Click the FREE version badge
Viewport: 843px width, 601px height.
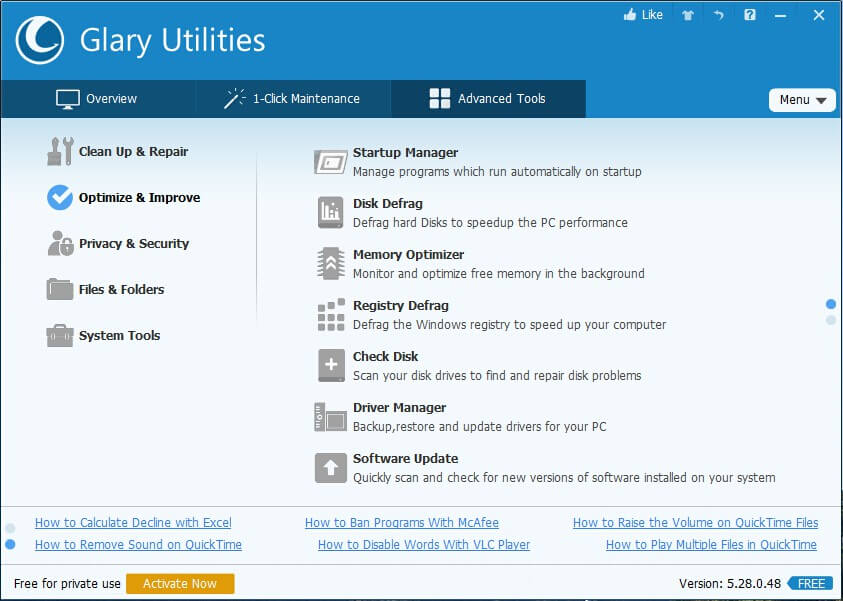[810, 583]
